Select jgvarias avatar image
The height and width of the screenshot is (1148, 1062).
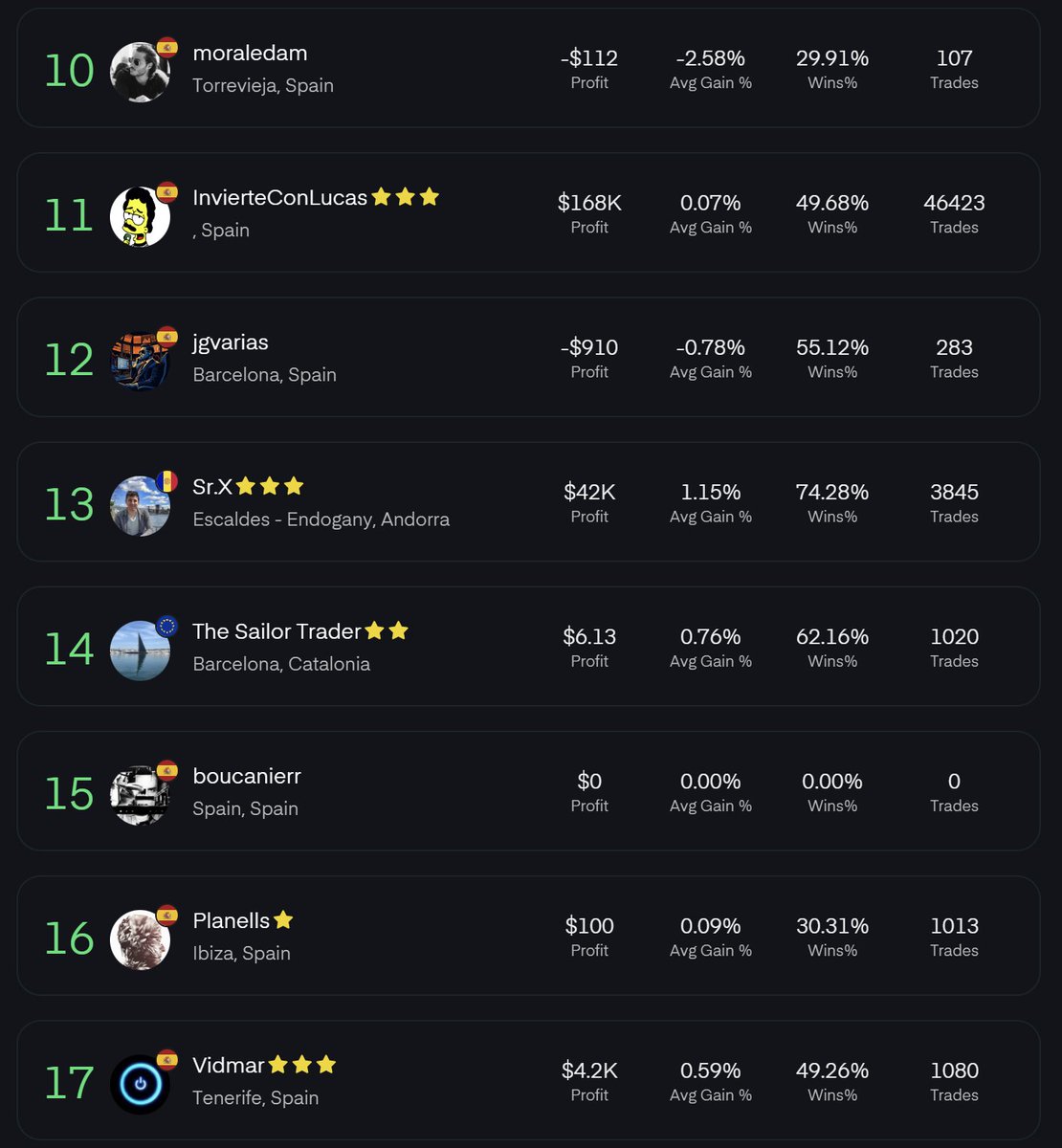[x=141, y=361]
